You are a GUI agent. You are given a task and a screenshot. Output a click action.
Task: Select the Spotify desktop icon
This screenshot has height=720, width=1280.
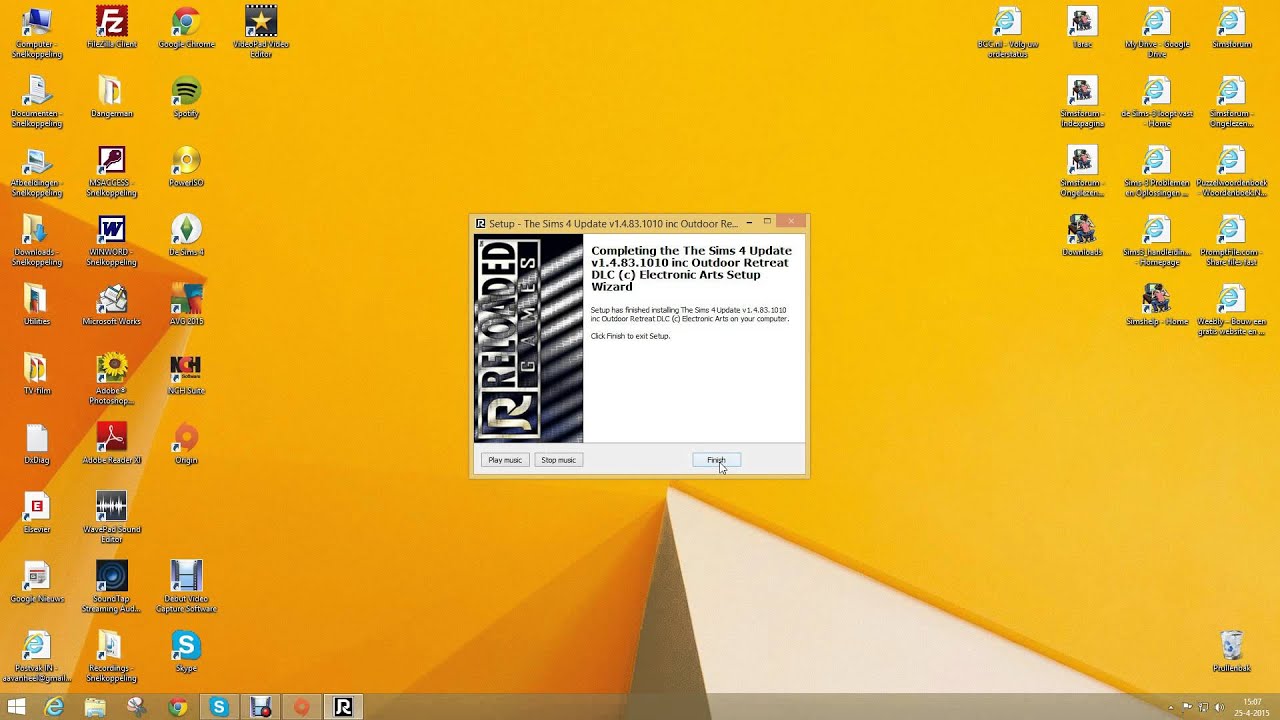[186, 97]
